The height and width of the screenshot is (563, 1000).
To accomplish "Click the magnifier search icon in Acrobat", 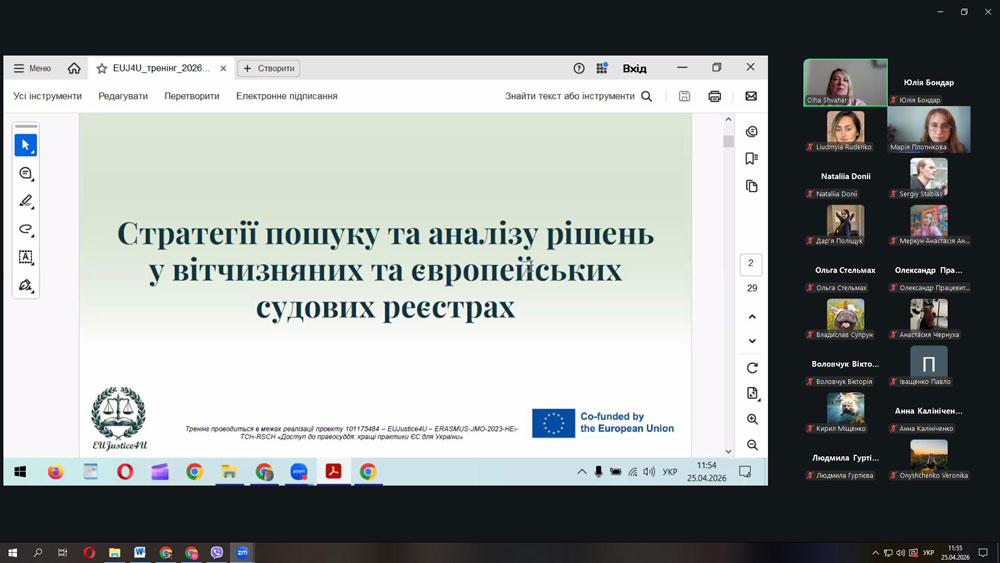I will 647,96.
